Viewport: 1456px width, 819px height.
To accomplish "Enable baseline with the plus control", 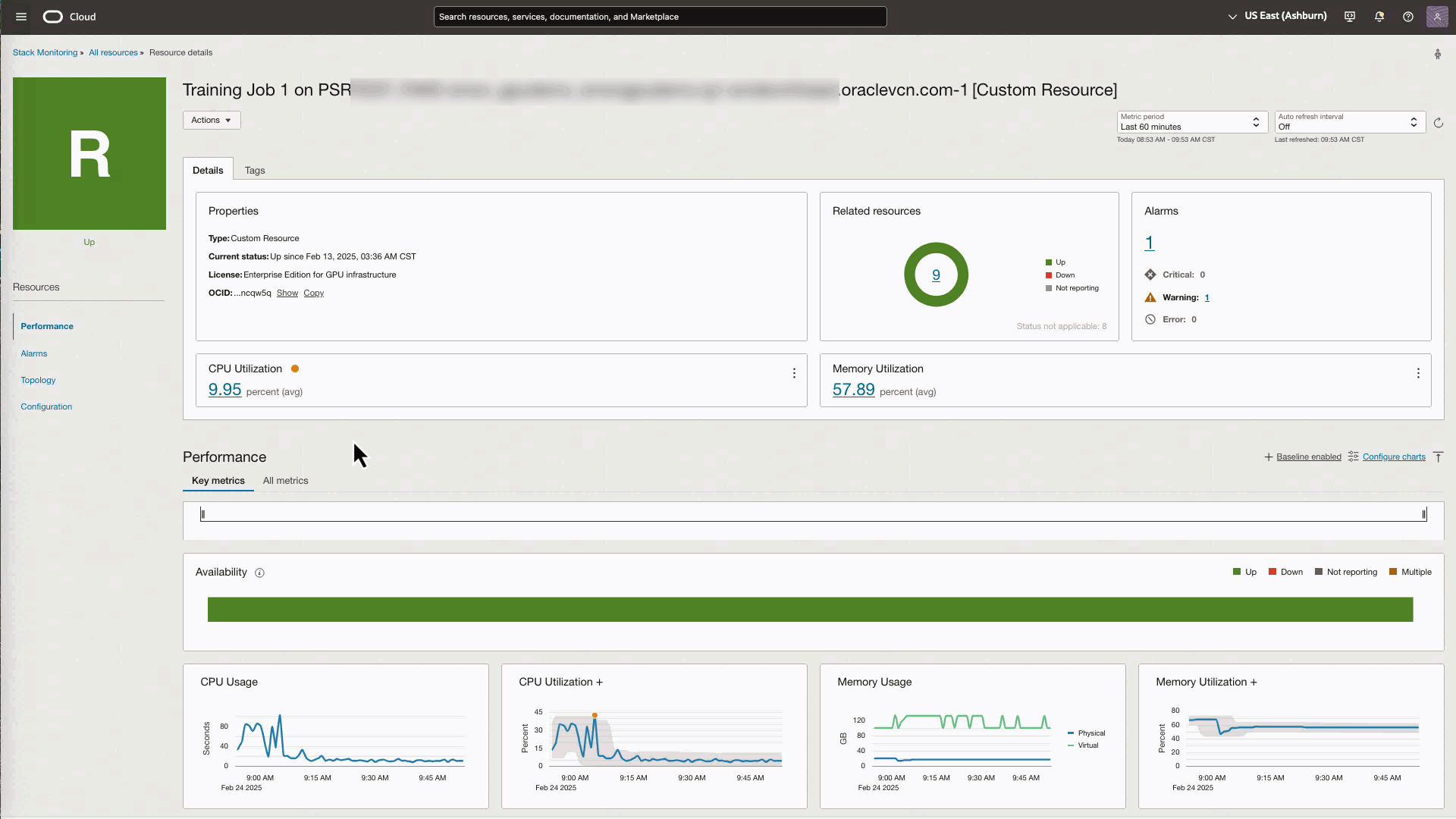I will (1268, 457).
